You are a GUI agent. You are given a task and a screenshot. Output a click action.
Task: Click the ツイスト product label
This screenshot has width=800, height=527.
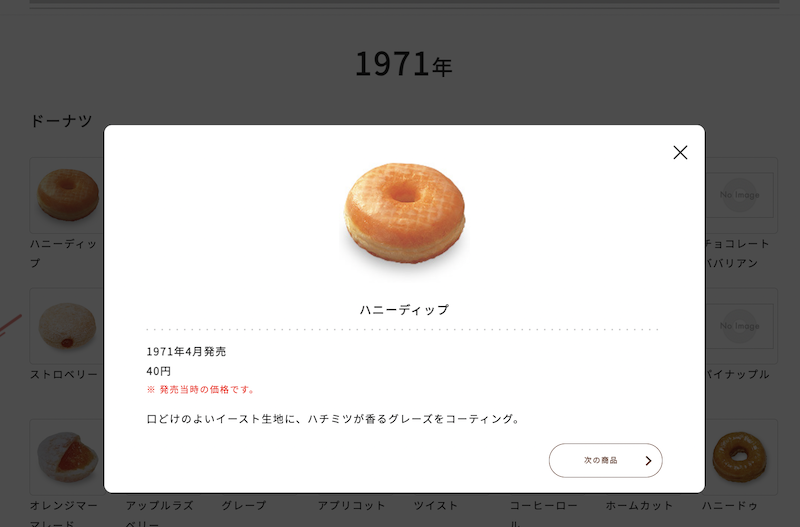tap(436, 506)
